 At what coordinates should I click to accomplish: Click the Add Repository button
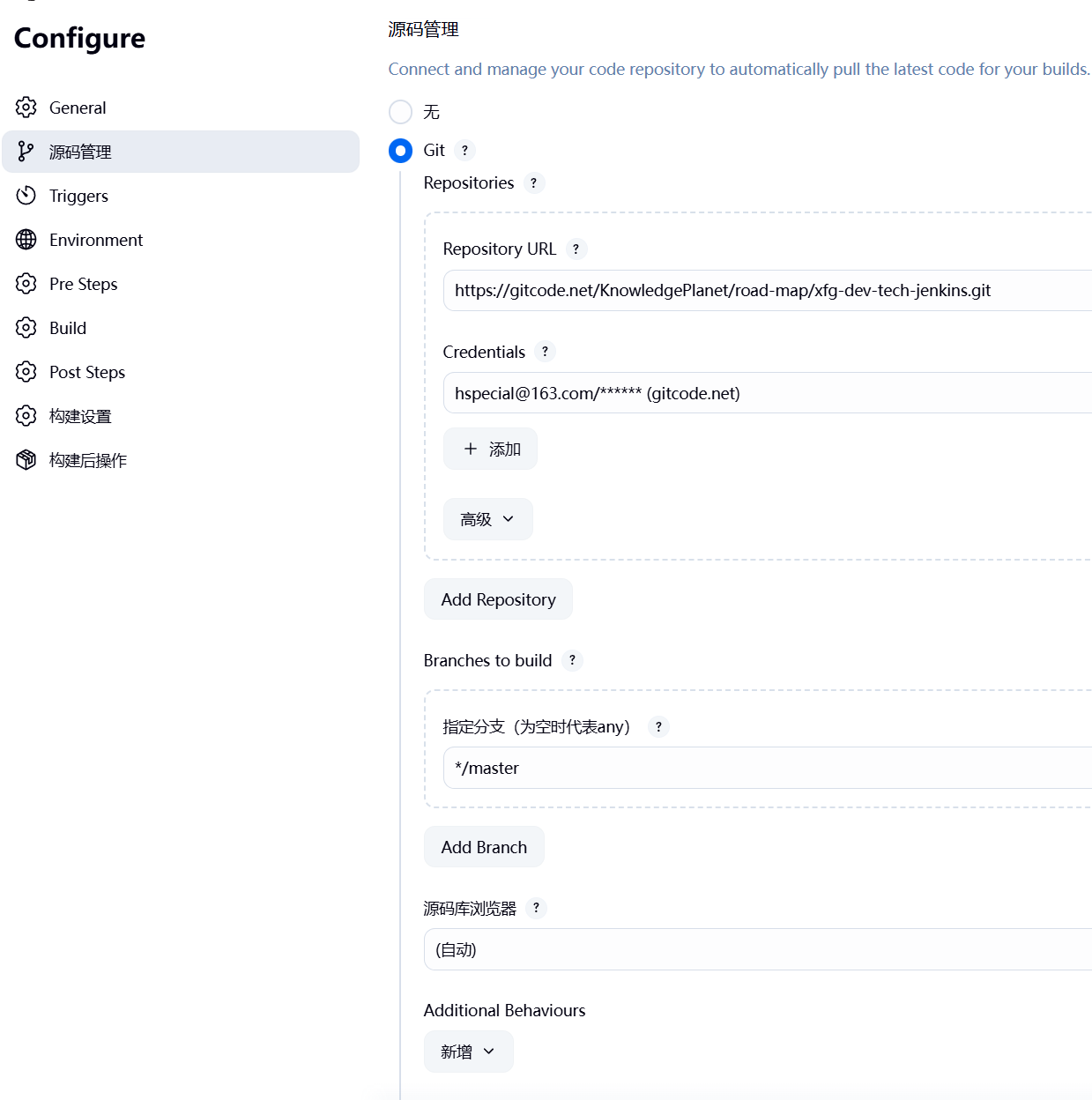(498, 599)
